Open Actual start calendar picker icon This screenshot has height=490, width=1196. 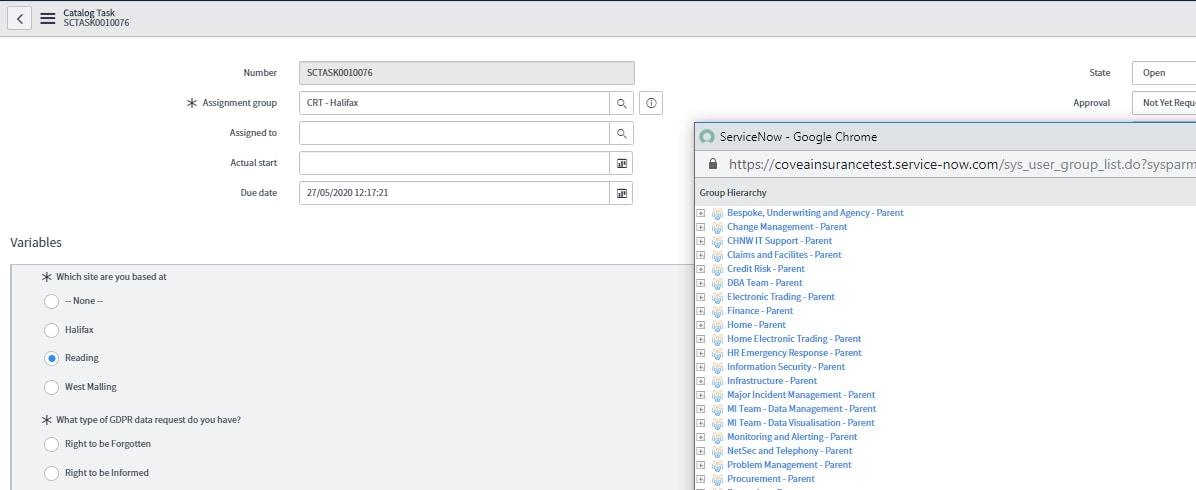(622, 163)
